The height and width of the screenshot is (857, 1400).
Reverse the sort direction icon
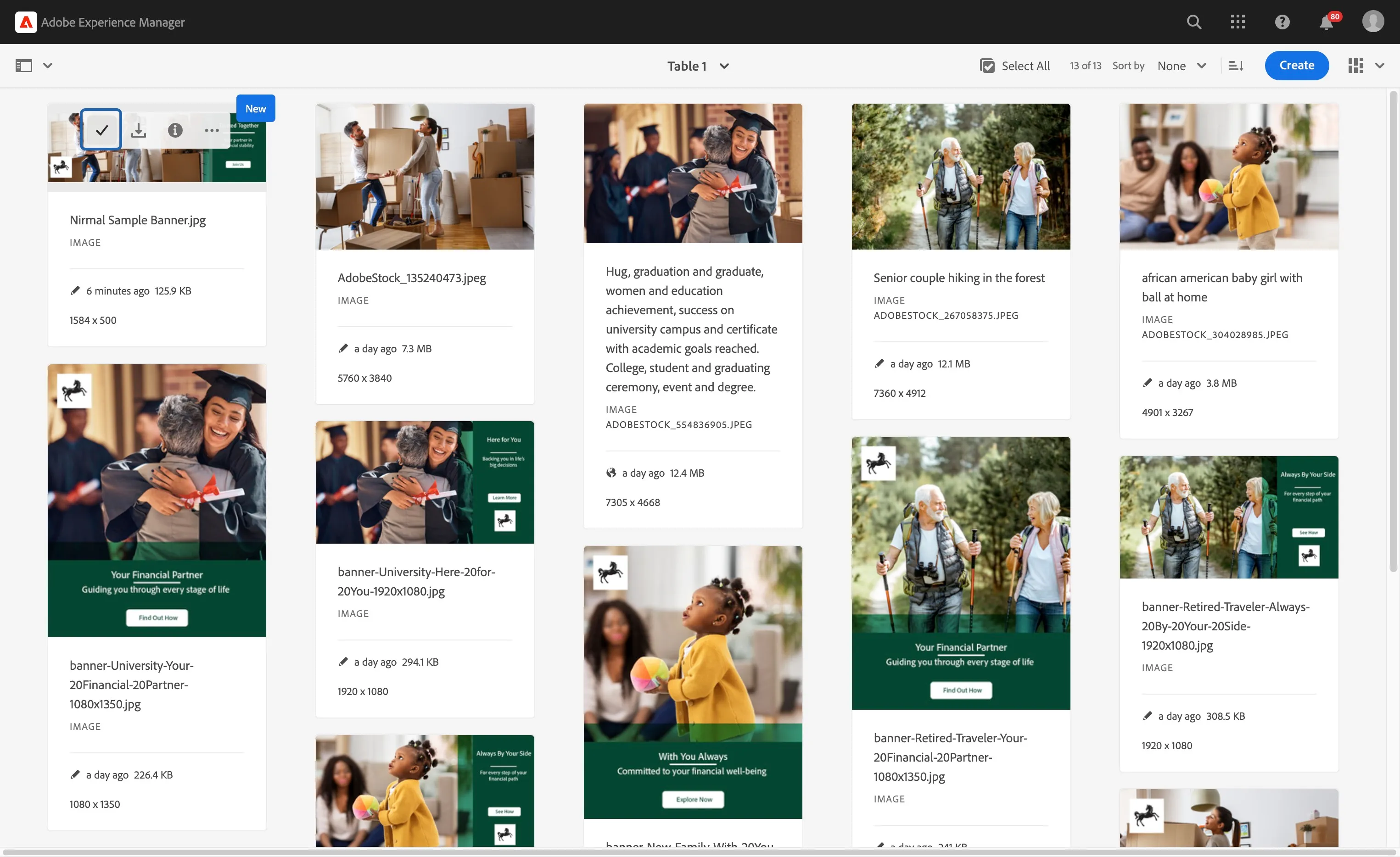pyautogui.click(x=1236, y=66)
